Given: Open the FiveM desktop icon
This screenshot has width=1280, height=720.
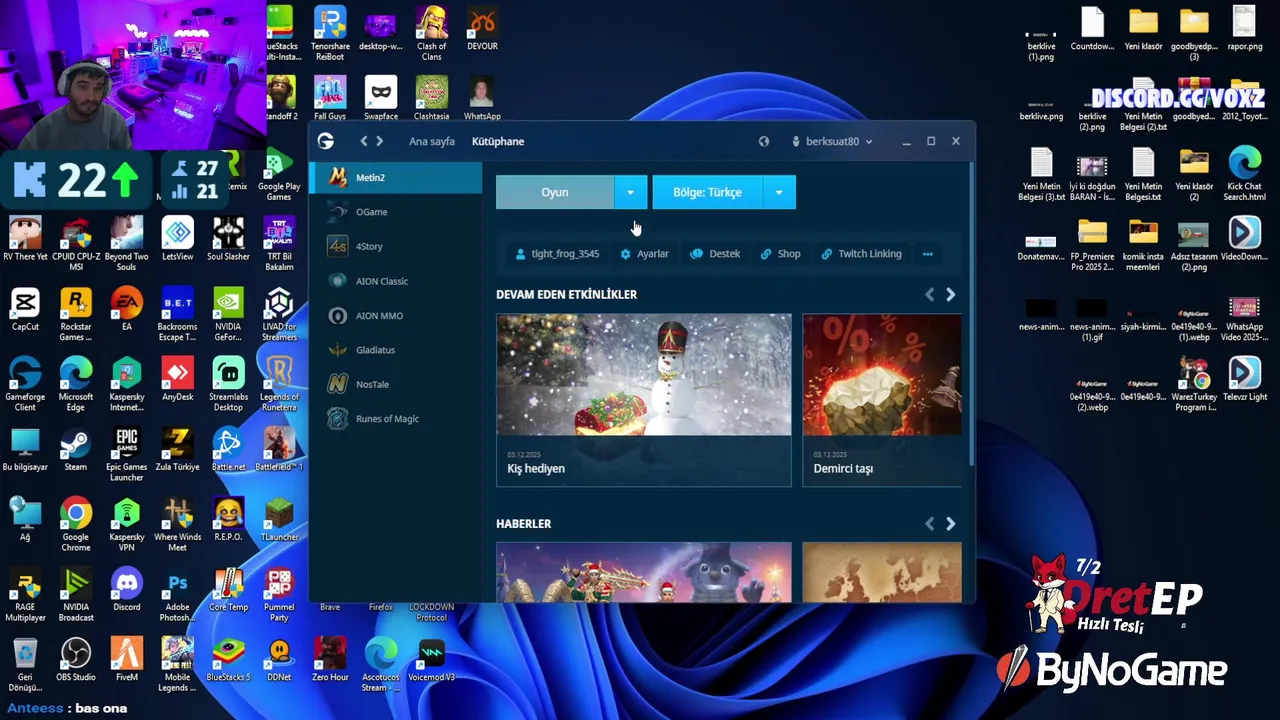Looking at the screenshot, I should 126,659.
